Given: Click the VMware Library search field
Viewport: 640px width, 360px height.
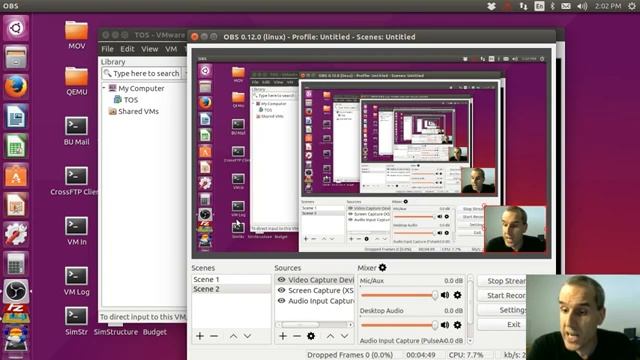Looking at the screenshot, I should 141,73.
